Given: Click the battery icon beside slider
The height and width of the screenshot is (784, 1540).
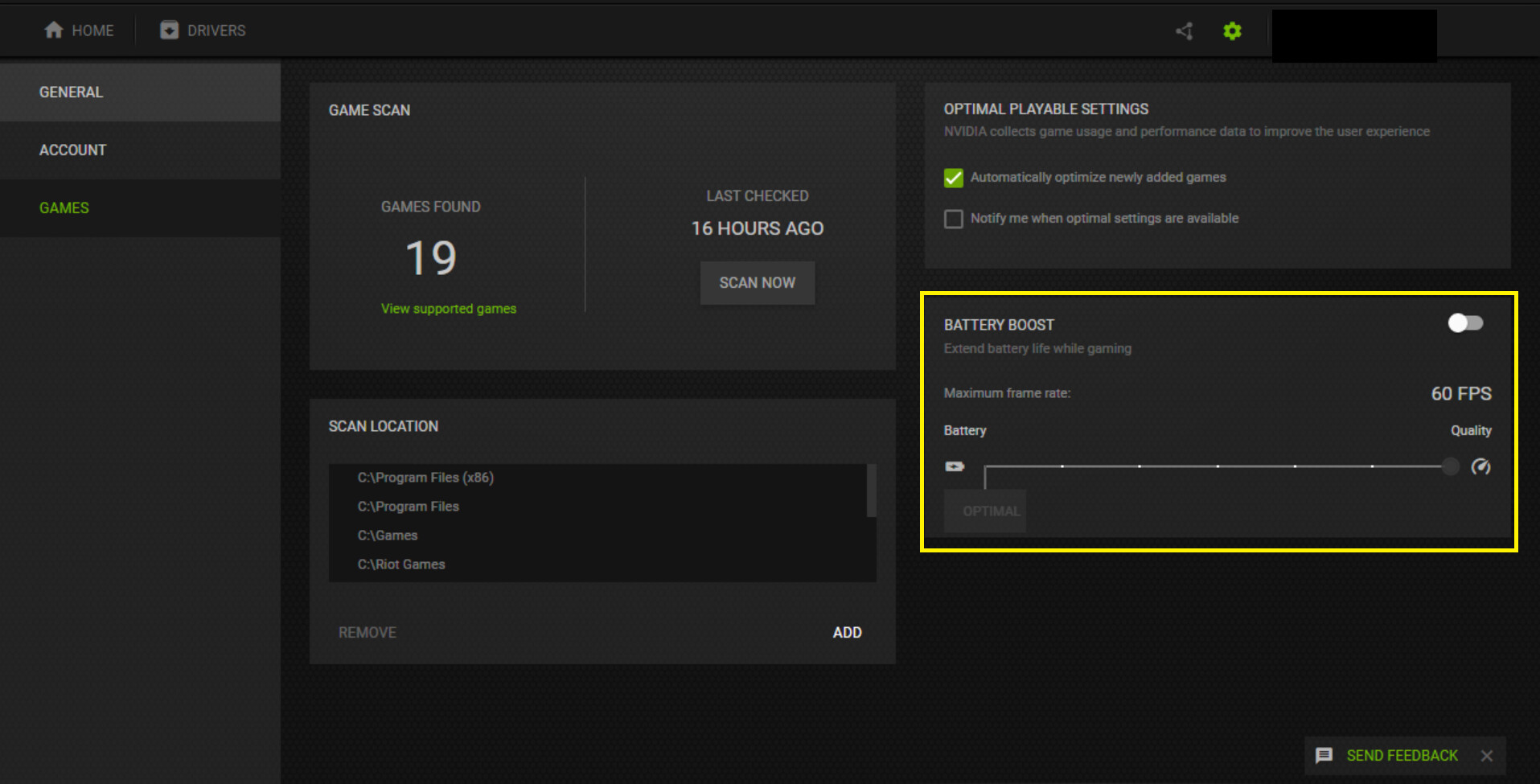Looking at the screenshot, I should pyautogui.click(x=955, y=466).
